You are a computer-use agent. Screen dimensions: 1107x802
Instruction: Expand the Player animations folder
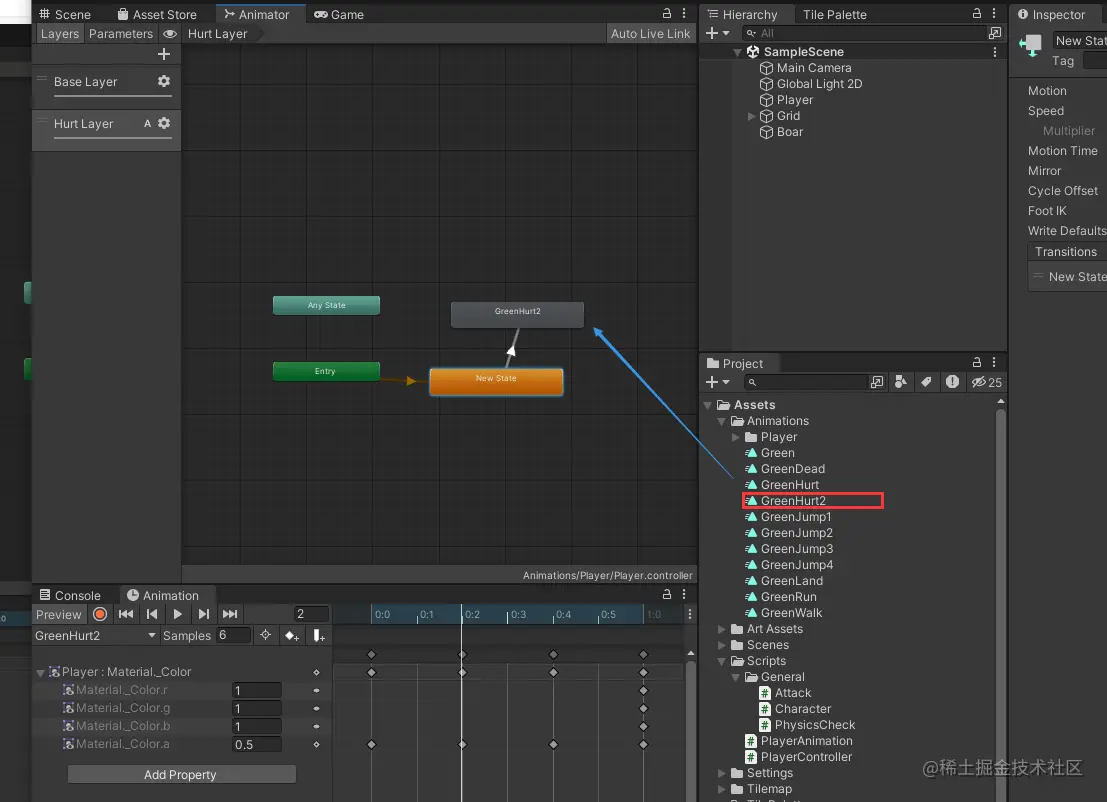coord(736,437)
